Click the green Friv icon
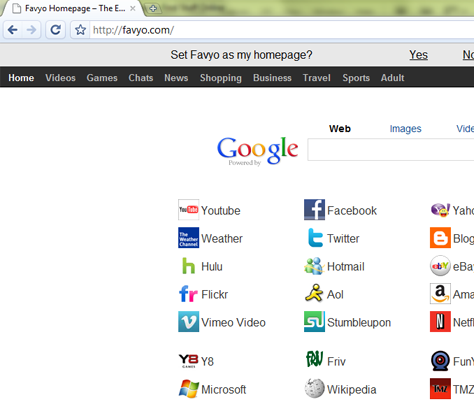The image size is (474, 400). (x=314, y=359)
